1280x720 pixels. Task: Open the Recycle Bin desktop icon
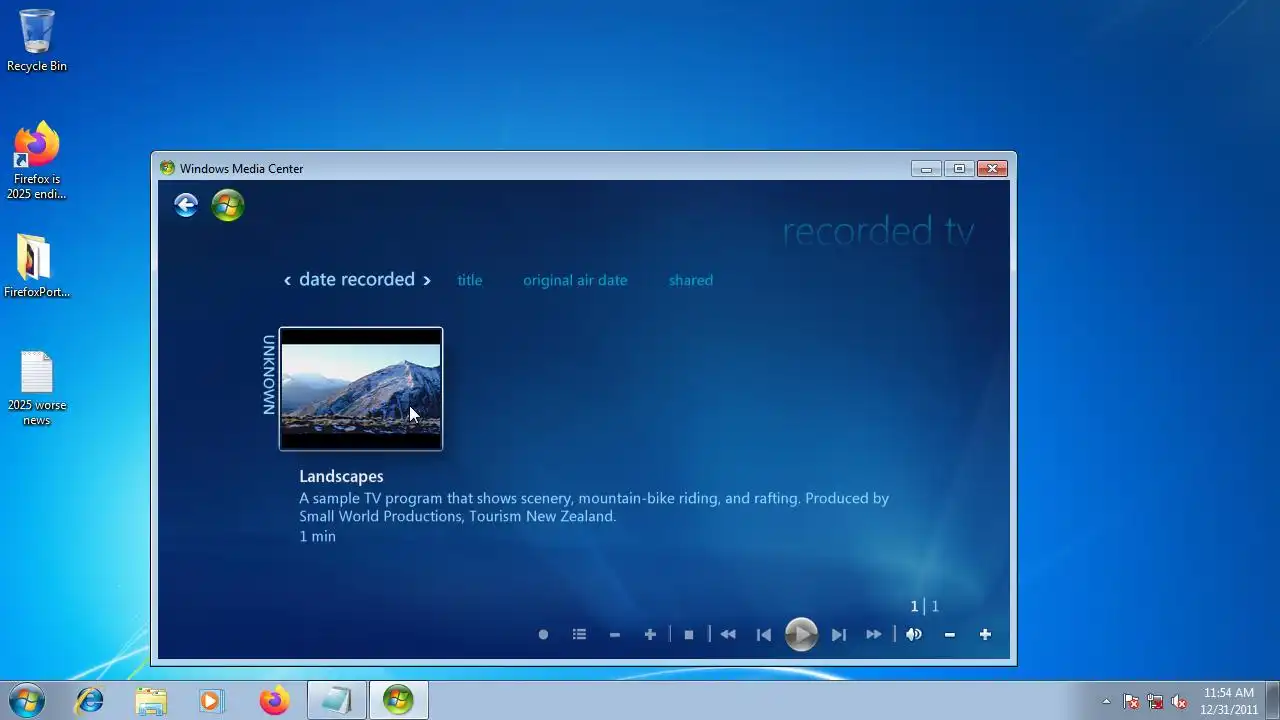click(37, 41)
